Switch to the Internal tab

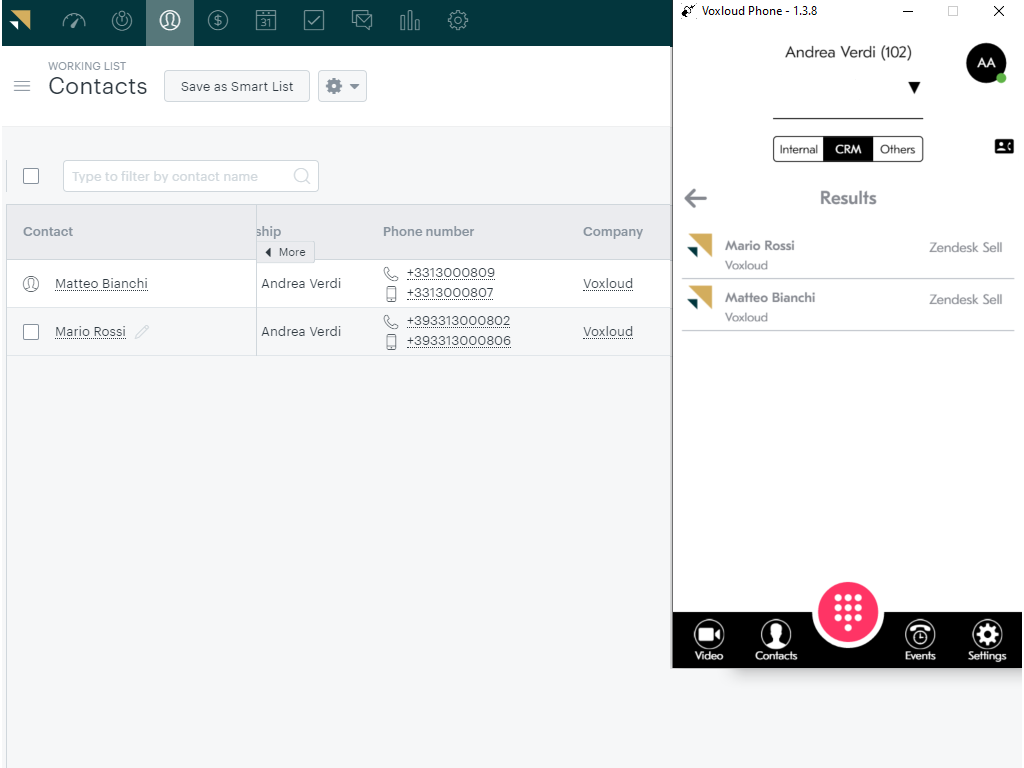pos(798,149)
